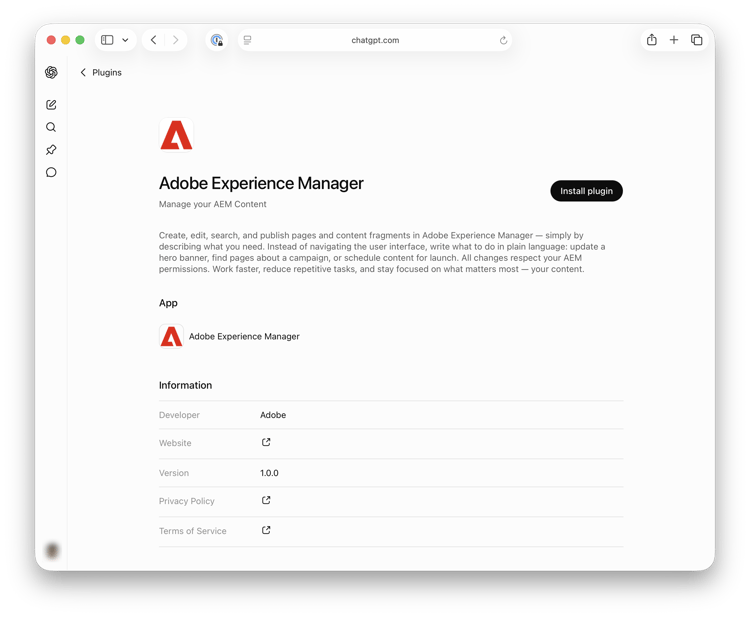Minimize the window with the yellow button

66,40
